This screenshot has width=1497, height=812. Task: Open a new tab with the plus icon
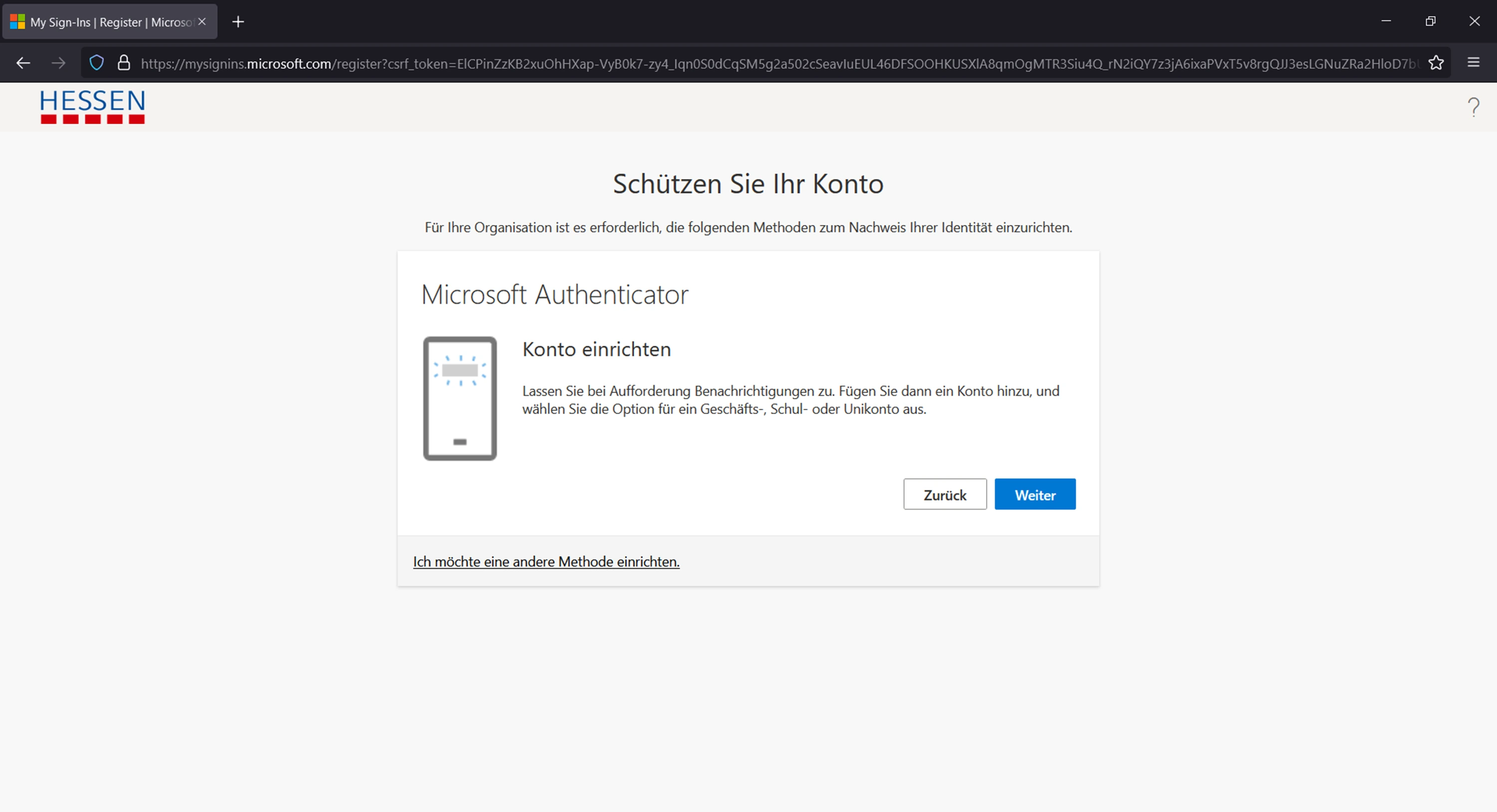[238, 22]
